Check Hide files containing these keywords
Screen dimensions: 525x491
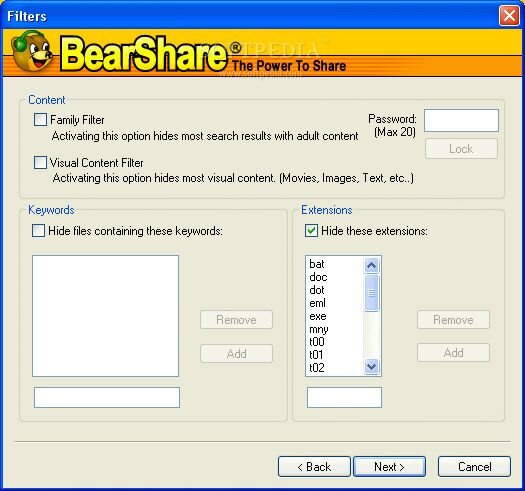pyautogui.click(x=38, y=230)
